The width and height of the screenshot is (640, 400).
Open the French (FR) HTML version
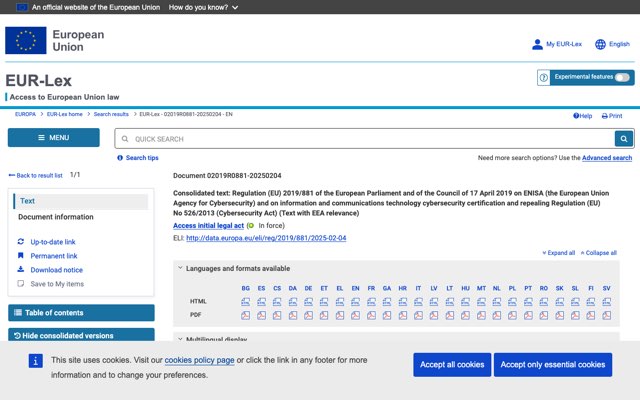pyautogui.click(x=371, y=302)
